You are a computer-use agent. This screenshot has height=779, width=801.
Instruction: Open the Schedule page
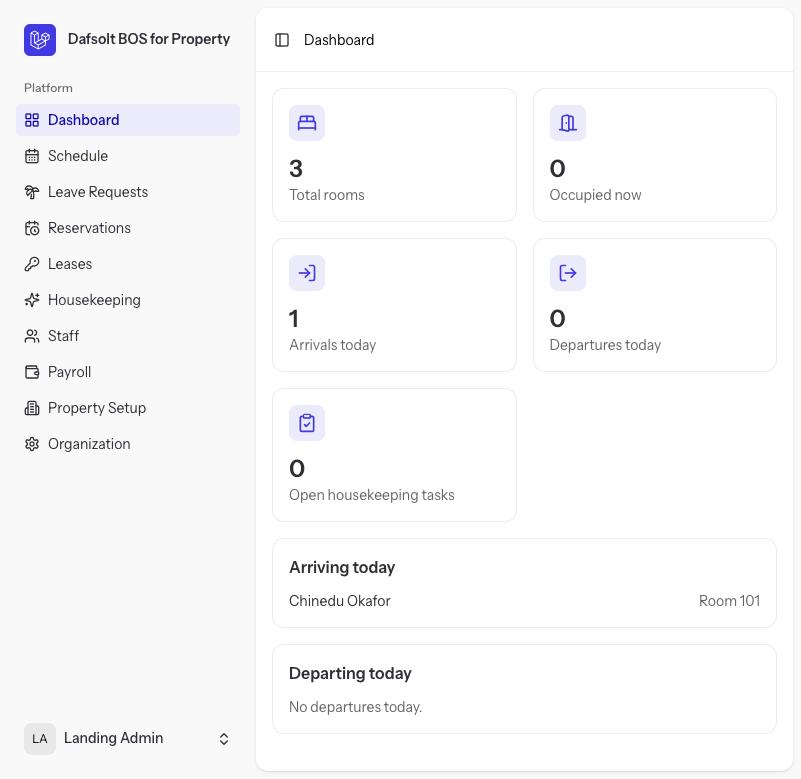coord(128,156)
